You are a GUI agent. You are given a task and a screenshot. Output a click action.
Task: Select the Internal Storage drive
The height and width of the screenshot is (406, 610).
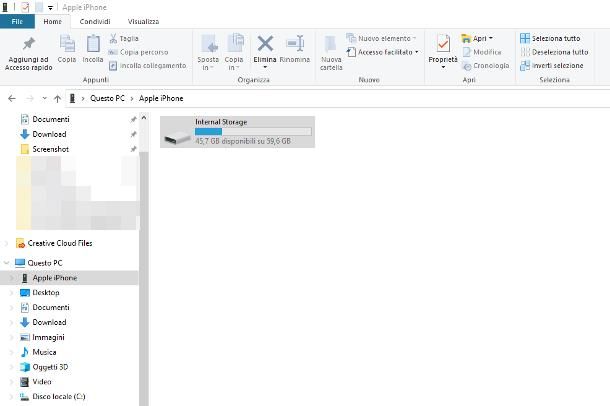[x=237, y=132]
